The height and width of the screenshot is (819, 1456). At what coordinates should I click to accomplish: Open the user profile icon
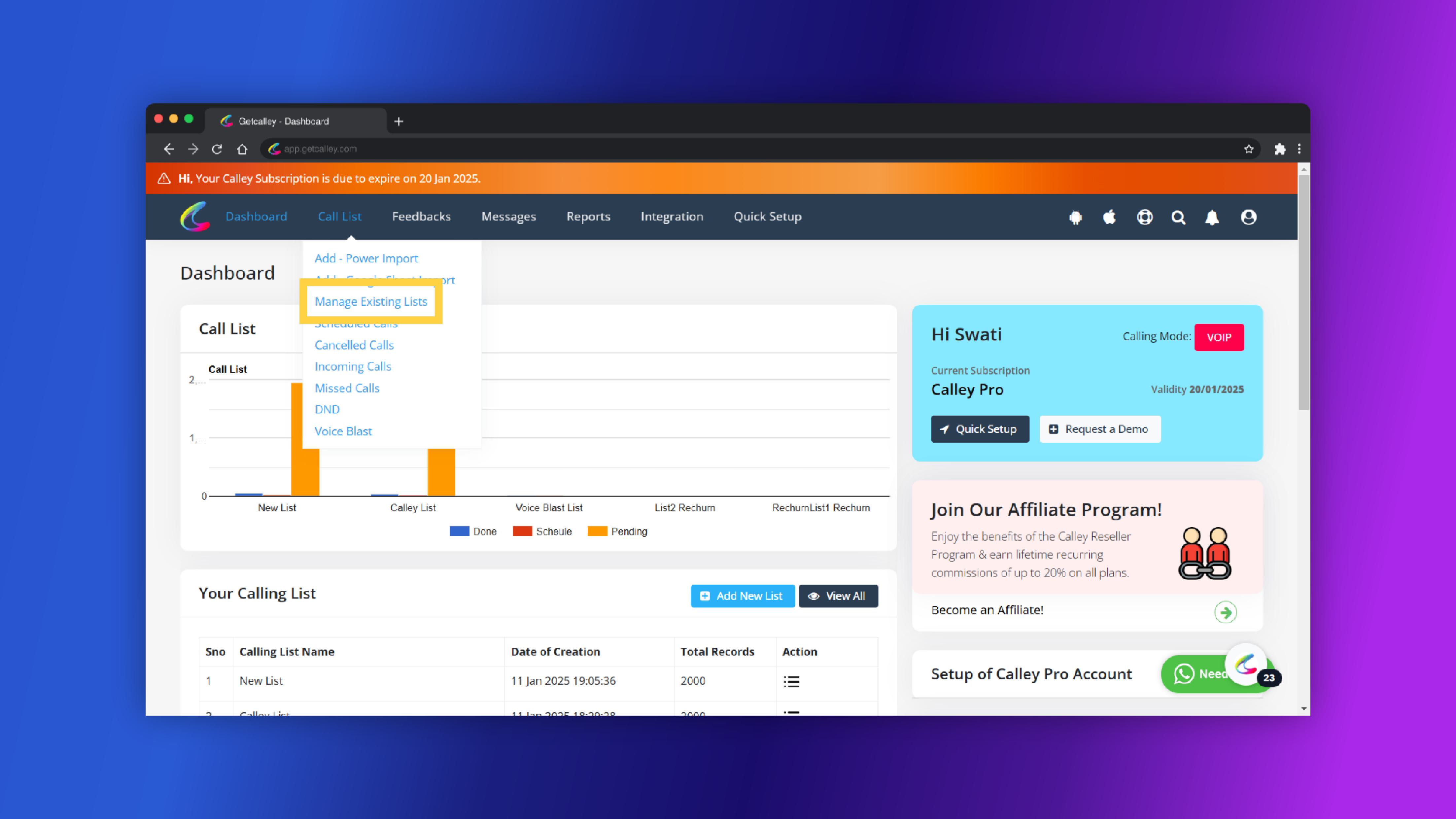[x=1249, y=217]
